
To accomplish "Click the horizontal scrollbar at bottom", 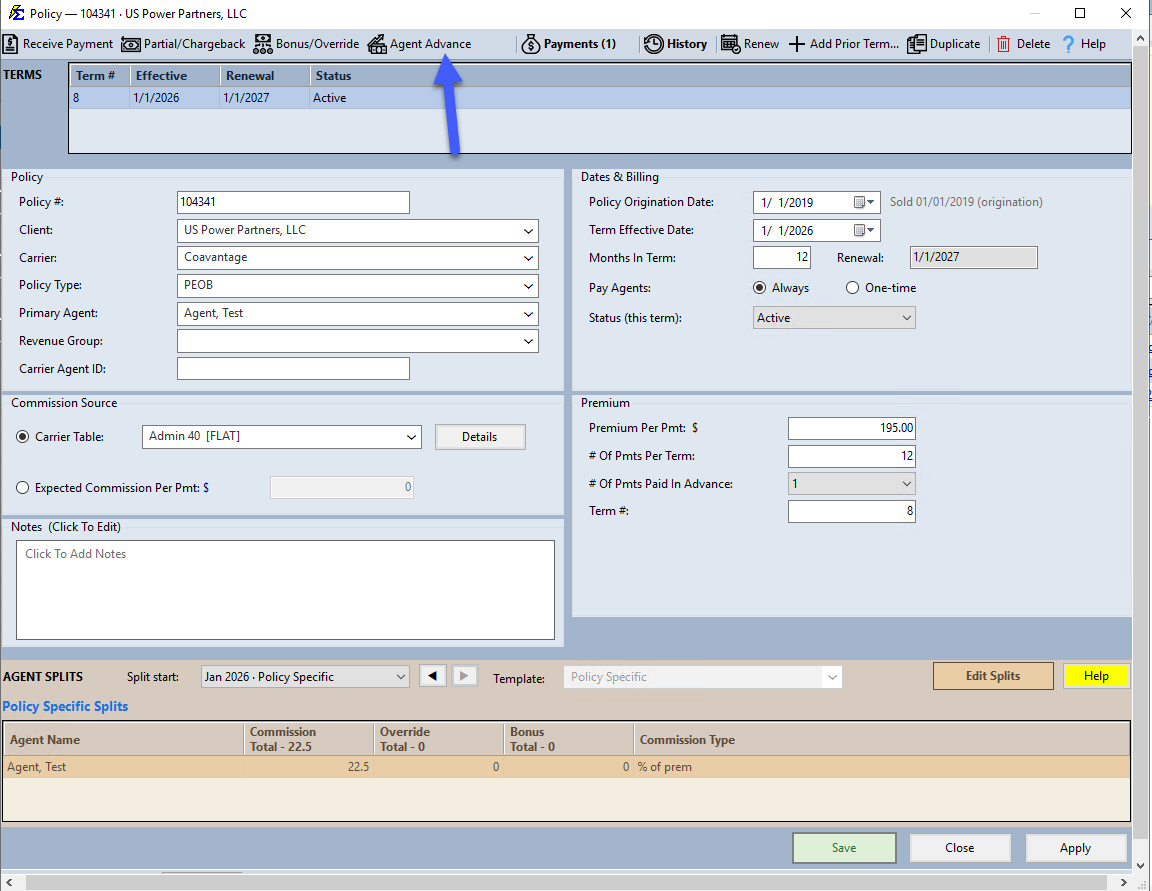I will pos(564,881).
